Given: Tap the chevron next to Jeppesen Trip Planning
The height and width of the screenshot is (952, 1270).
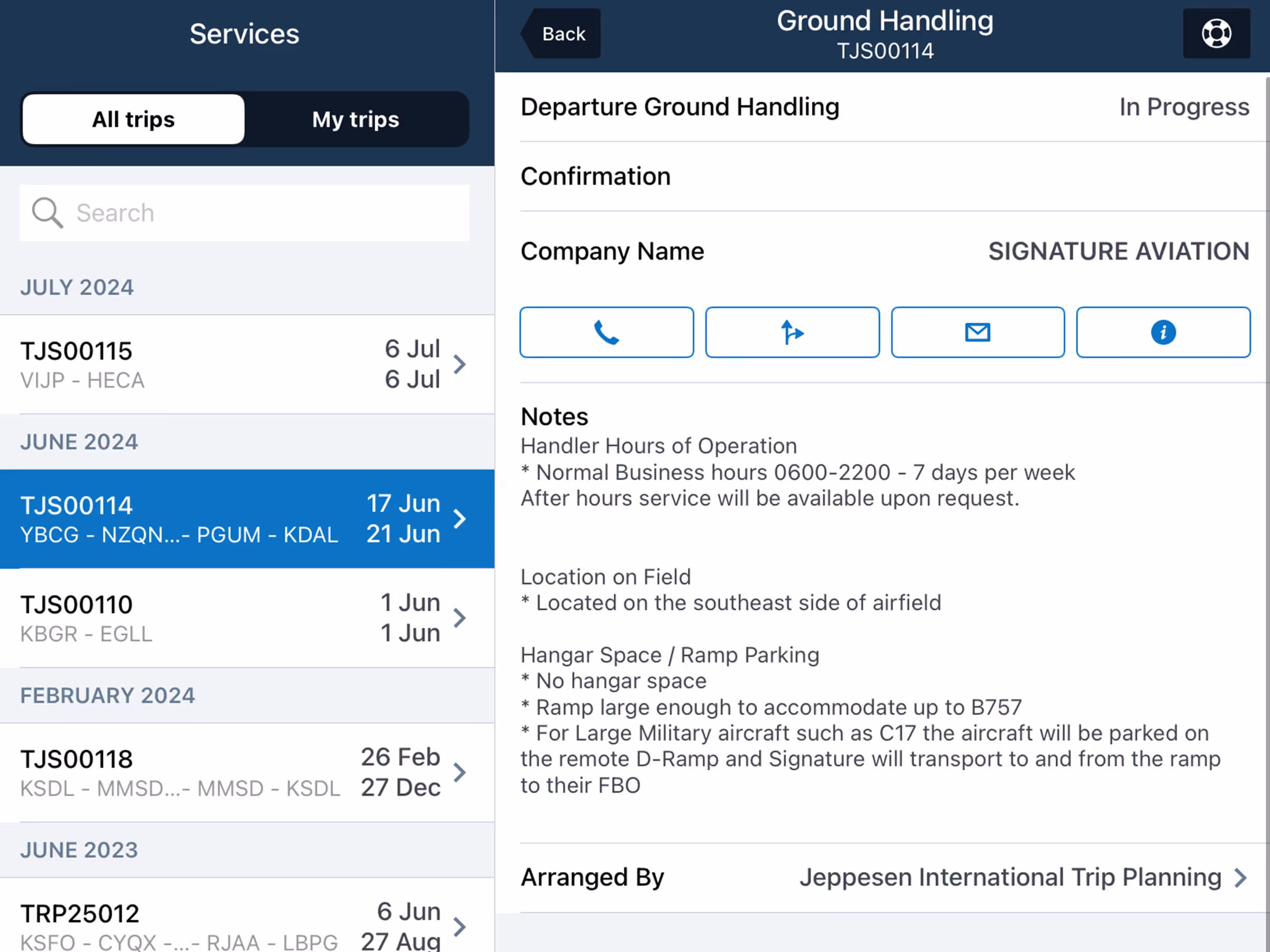Looking at the screenshot, I should coord(1241,877).
